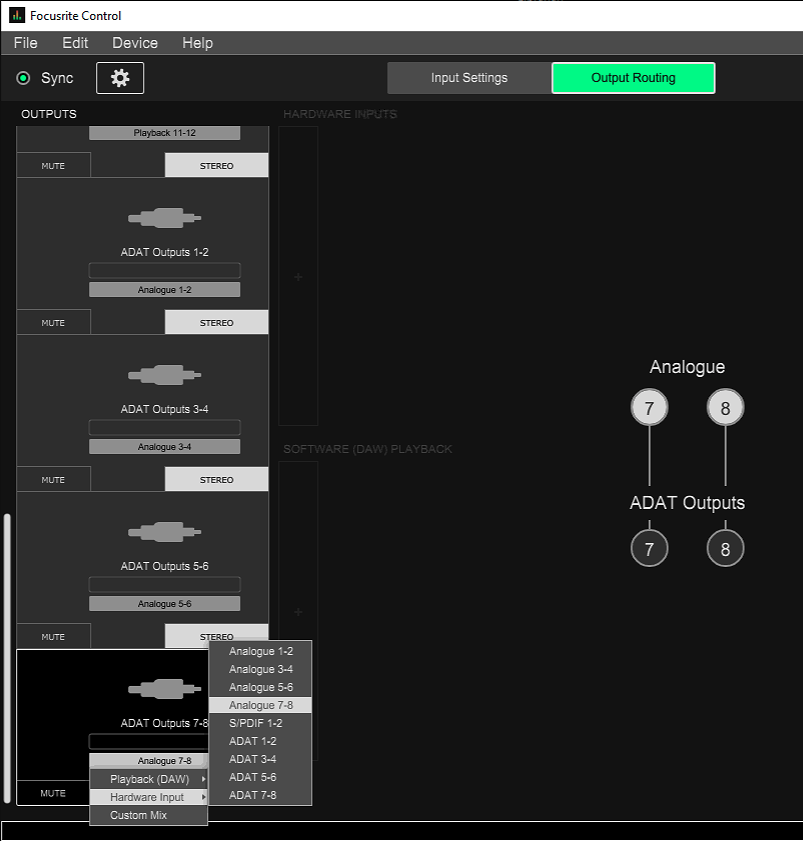Open the File menu
The height and width of the screenshot is (841, 803).
pyautogui.click(x=26, y=43)
